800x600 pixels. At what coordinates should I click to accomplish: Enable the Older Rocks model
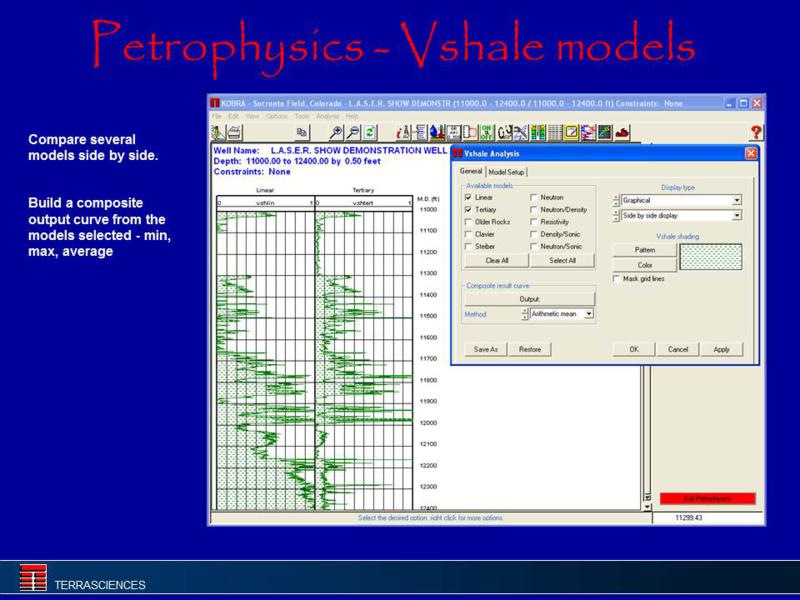pyautogui.click(x=468, y=221)
